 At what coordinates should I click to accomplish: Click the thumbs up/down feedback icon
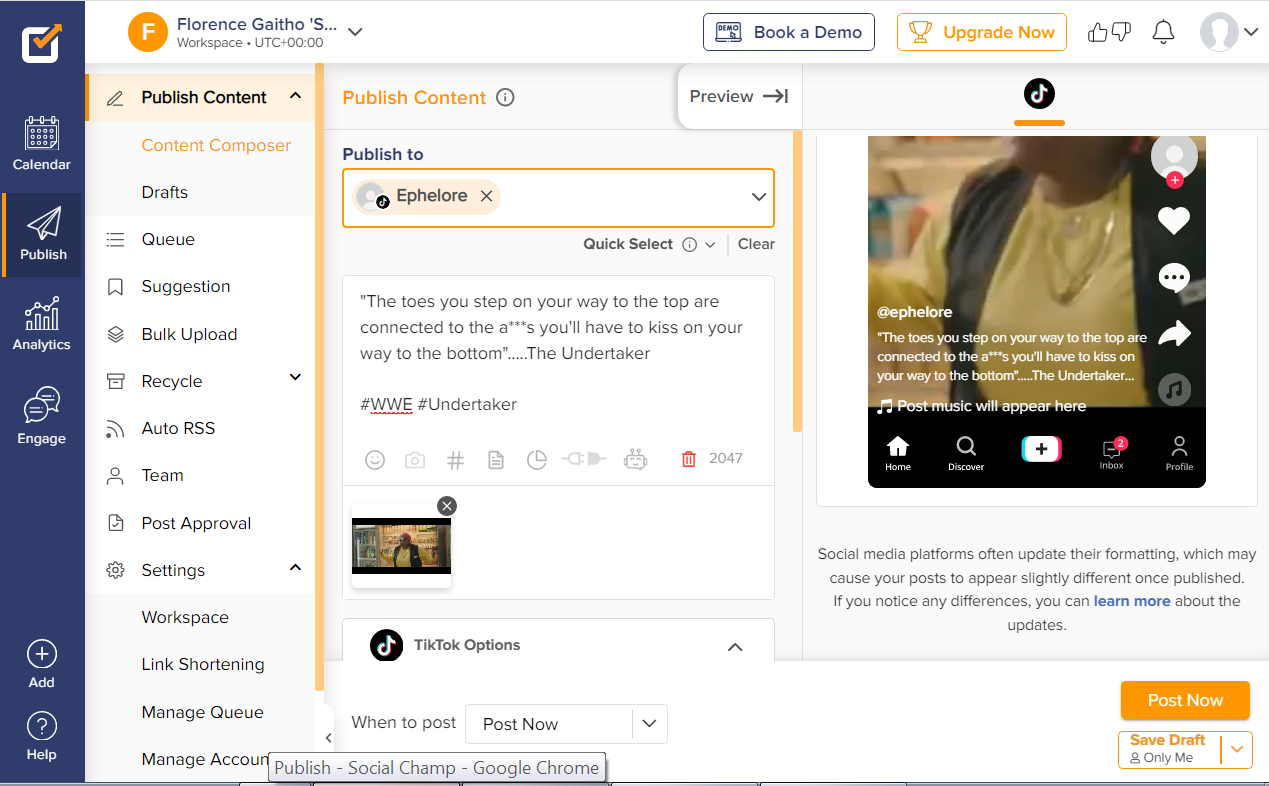[x=1109, y=32]
